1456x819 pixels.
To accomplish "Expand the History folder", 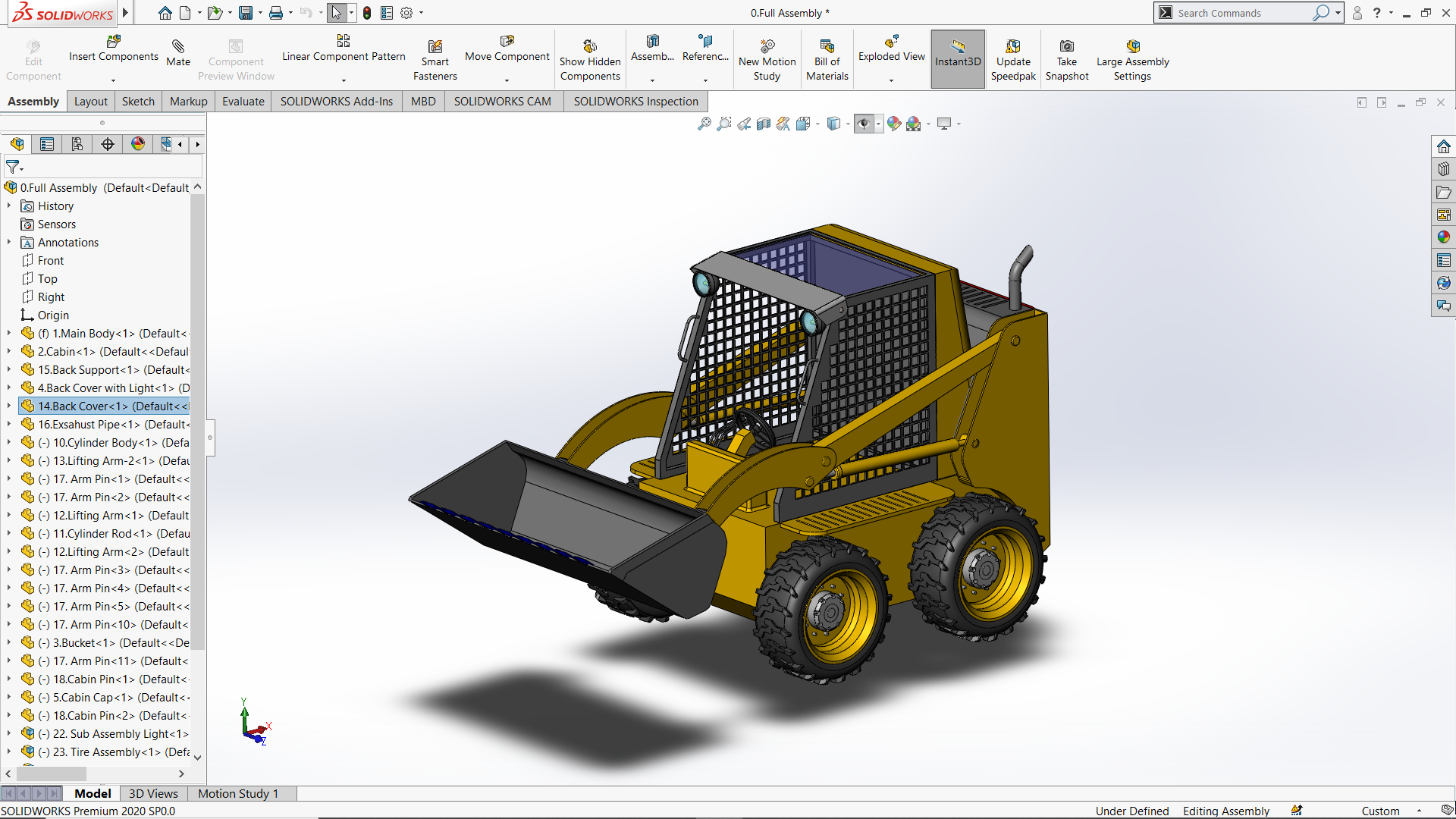I will click(x=9, y=206).
